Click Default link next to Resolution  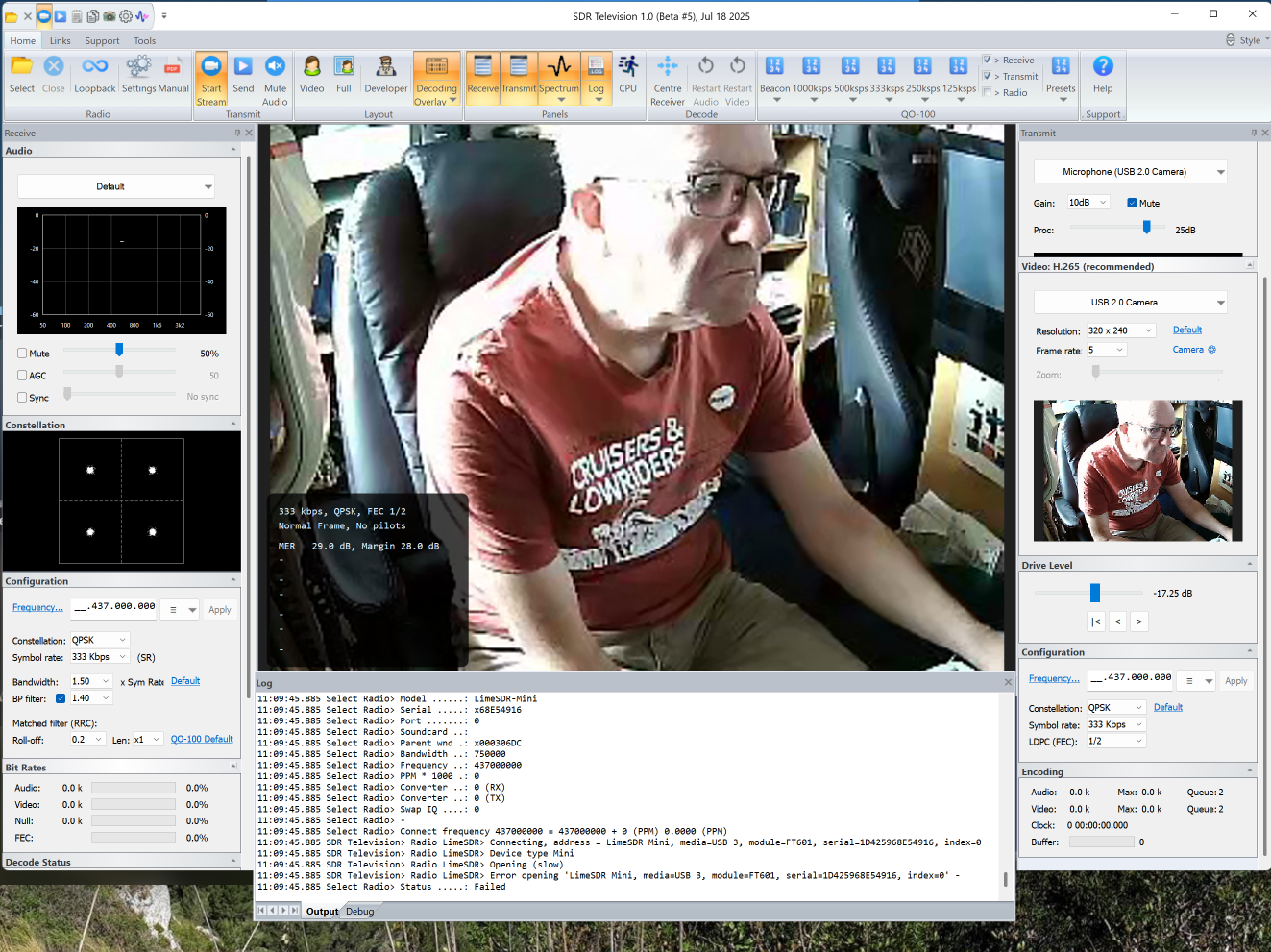pyautogui.click(x=1187, y=330)
